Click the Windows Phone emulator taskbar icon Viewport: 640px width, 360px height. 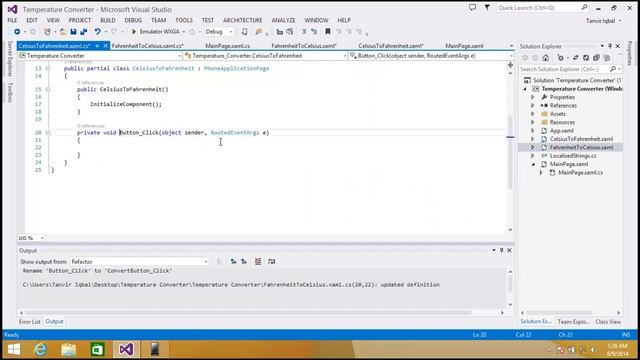pos(154,349)
